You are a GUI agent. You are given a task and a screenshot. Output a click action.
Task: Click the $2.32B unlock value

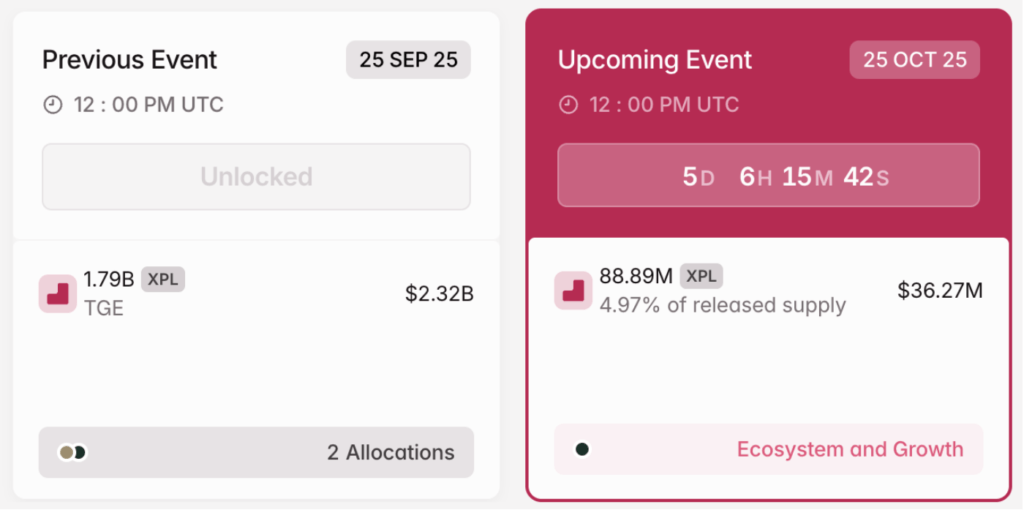click(x=439, y=294)
